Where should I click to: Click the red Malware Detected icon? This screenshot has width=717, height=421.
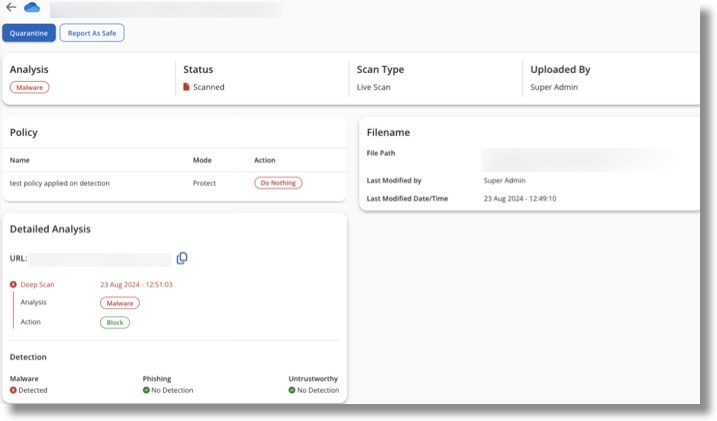(x=13, y=390)
